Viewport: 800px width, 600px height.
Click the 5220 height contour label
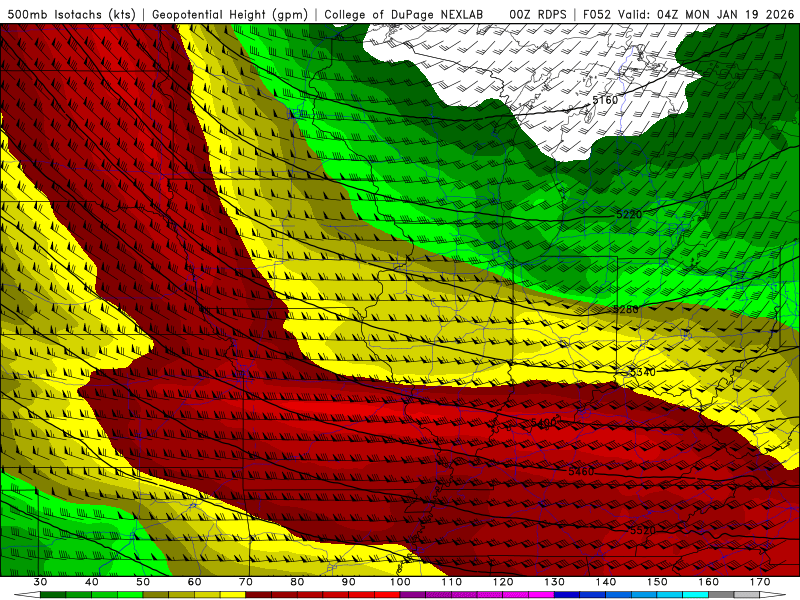629,214
